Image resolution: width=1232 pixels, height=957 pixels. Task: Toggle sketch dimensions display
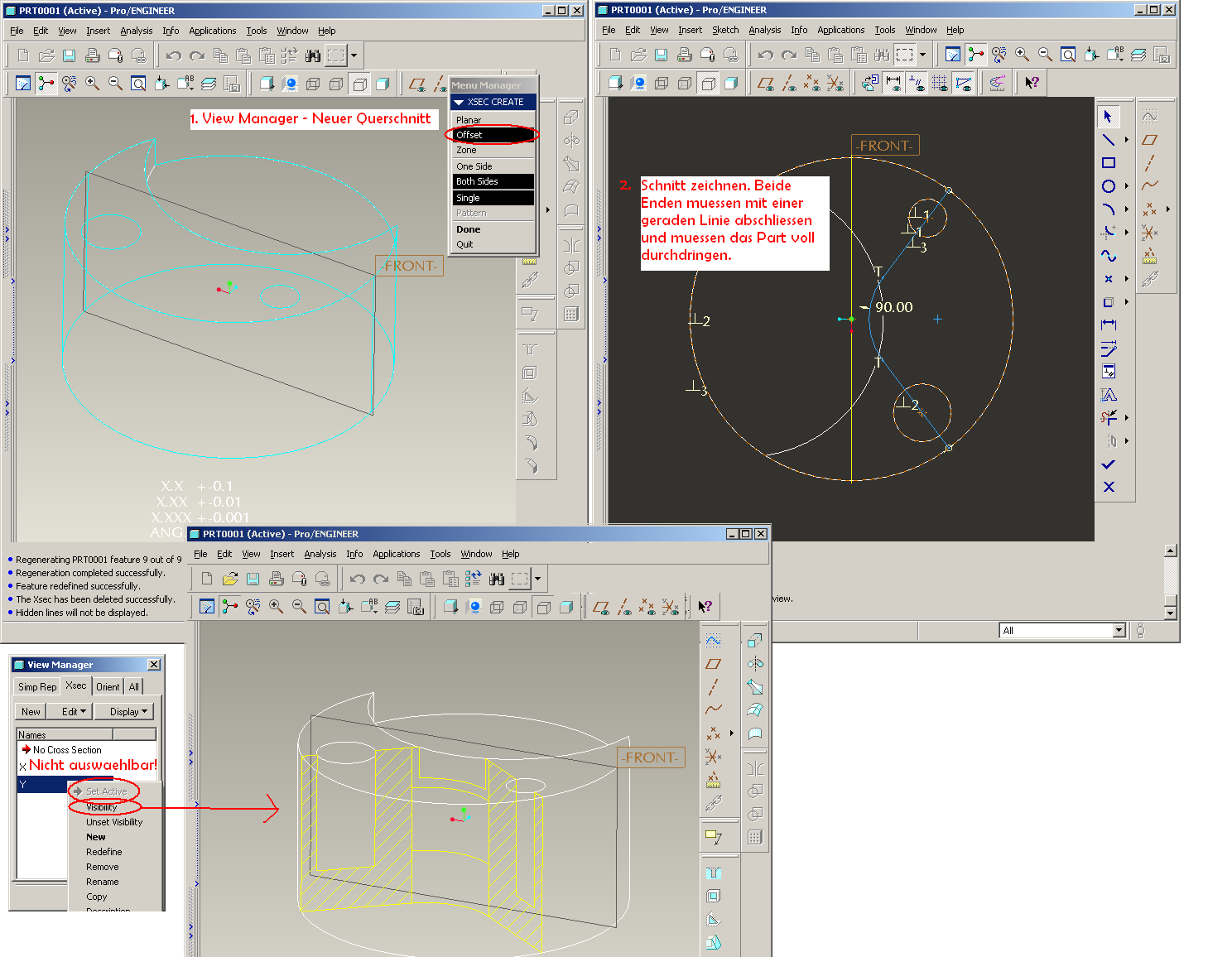pyautogui.click(x=893, y=82)
